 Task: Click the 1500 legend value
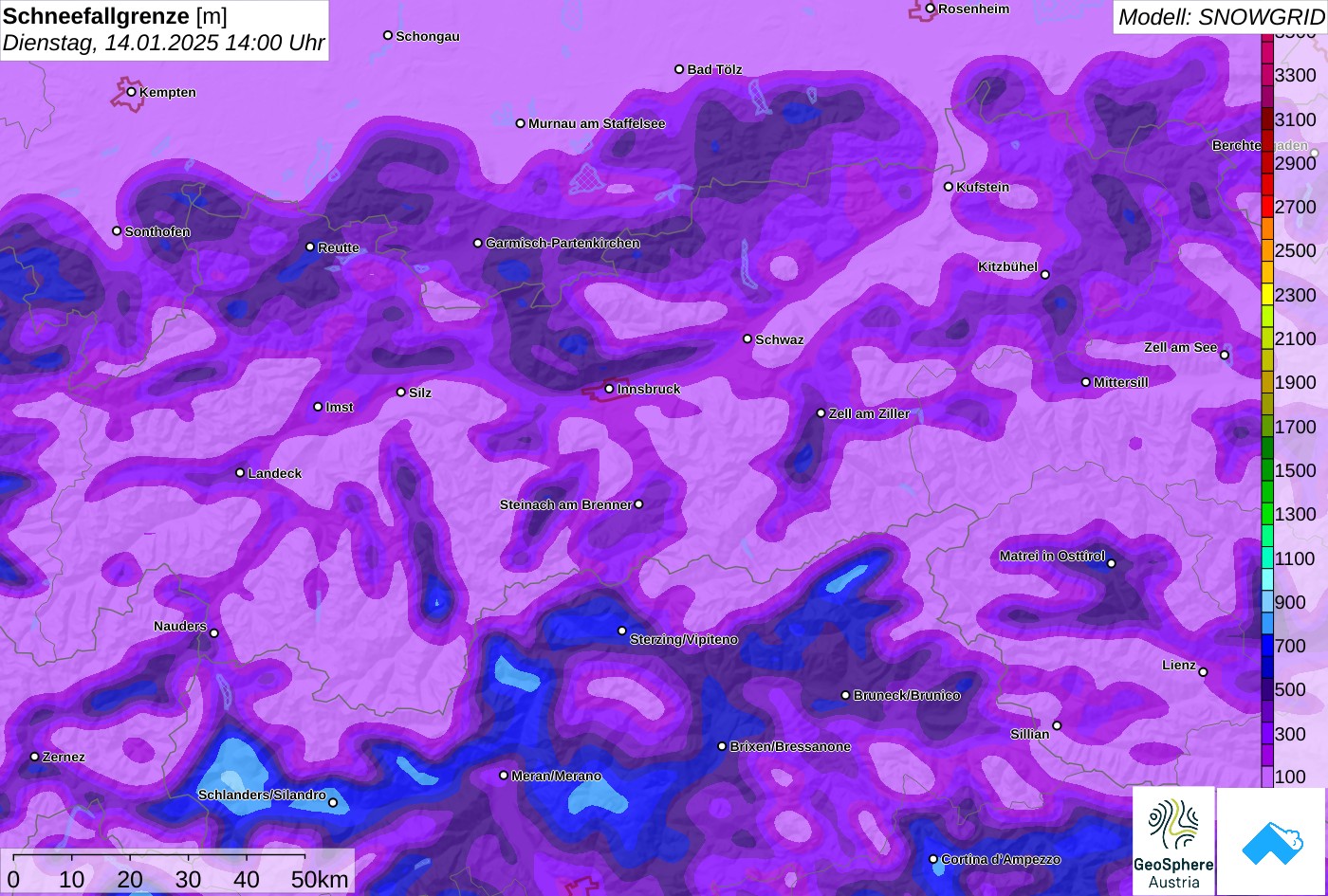coord(1296,471)
